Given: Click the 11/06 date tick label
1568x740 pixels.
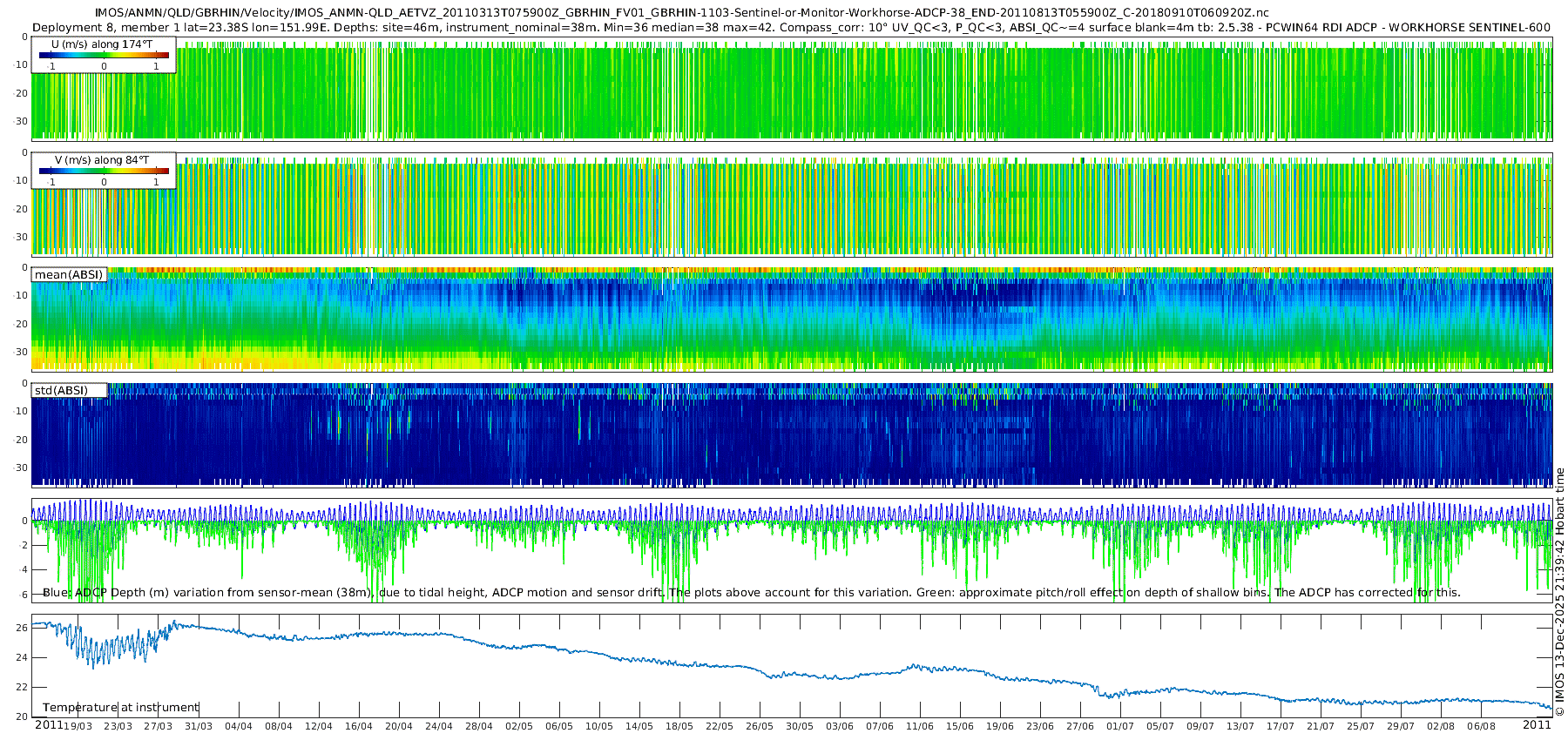Looking at the screenshot, I should click(920, 726).
